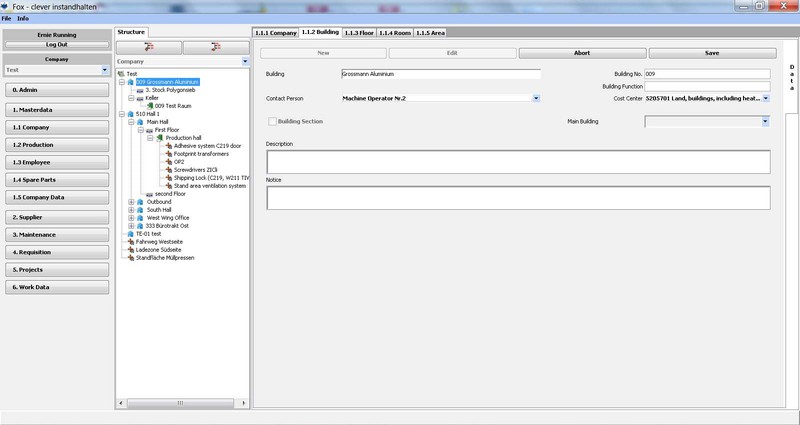The width and height of the screenshot is (800, 425).
Task: Collapse the Production hall node
Action: [150, 138]
